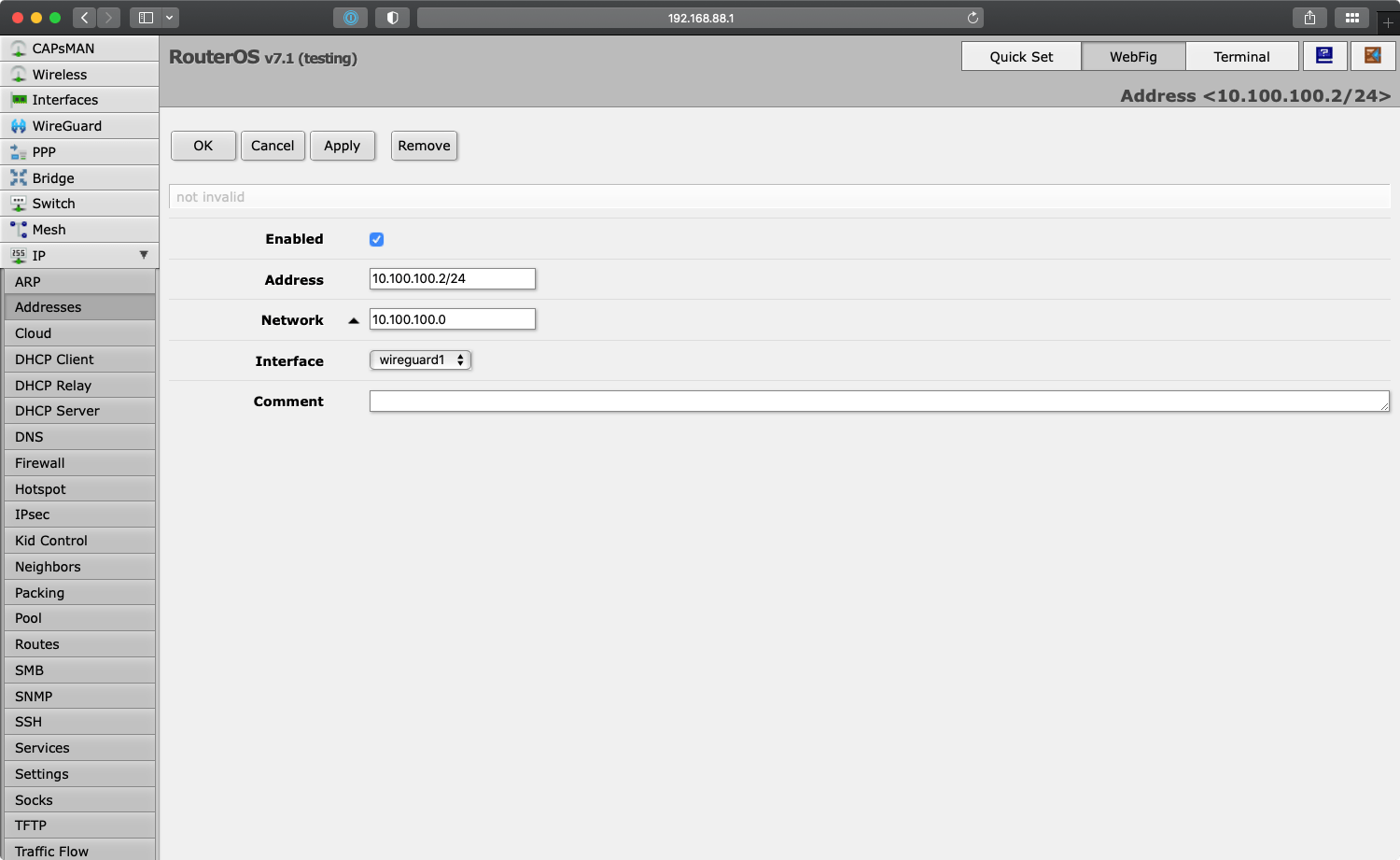Open the Terminal tab
Viewport: 1400px width, 860px height.
click(1242, 56)
